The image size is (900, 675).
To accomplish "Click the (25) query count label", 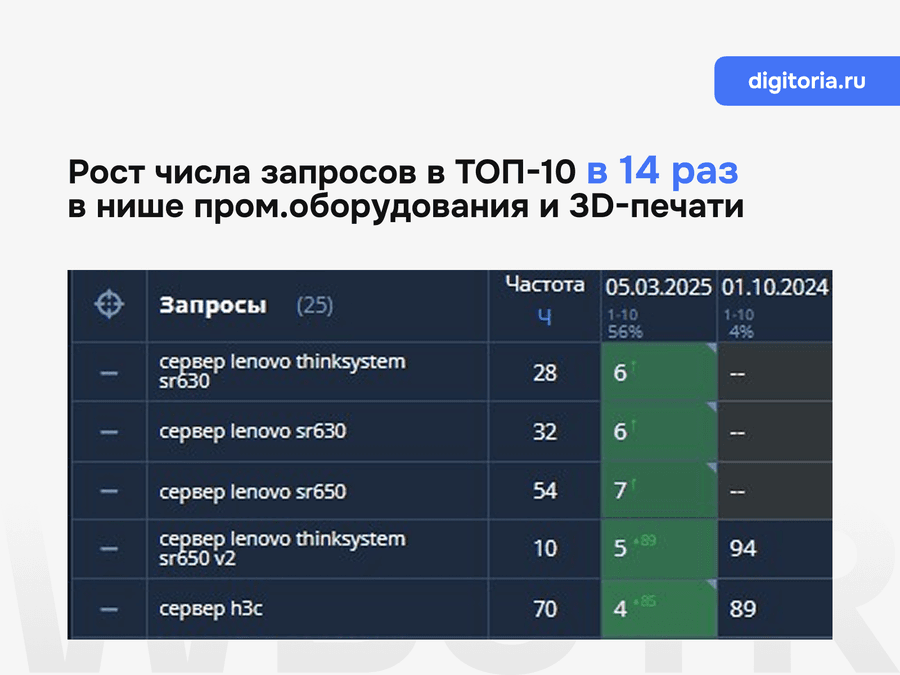I will 314,306.
